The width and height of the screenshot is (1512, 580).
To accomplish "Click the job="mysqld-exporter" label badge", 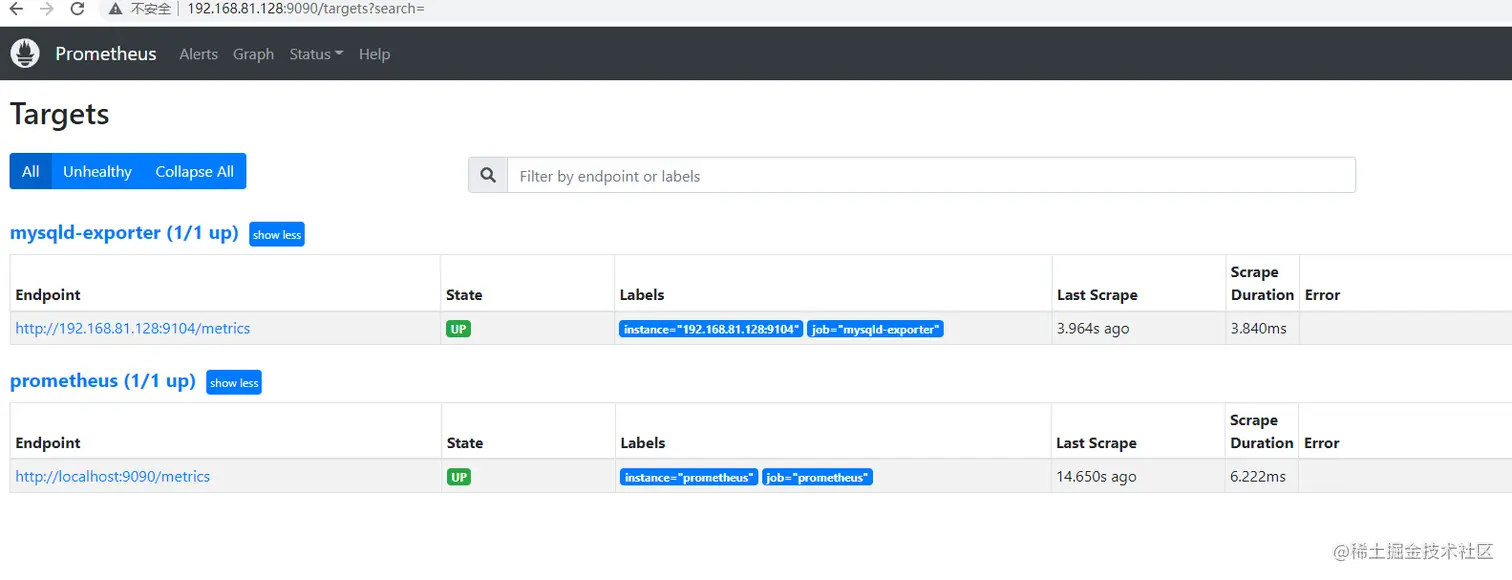I will [x=875, y=329].
